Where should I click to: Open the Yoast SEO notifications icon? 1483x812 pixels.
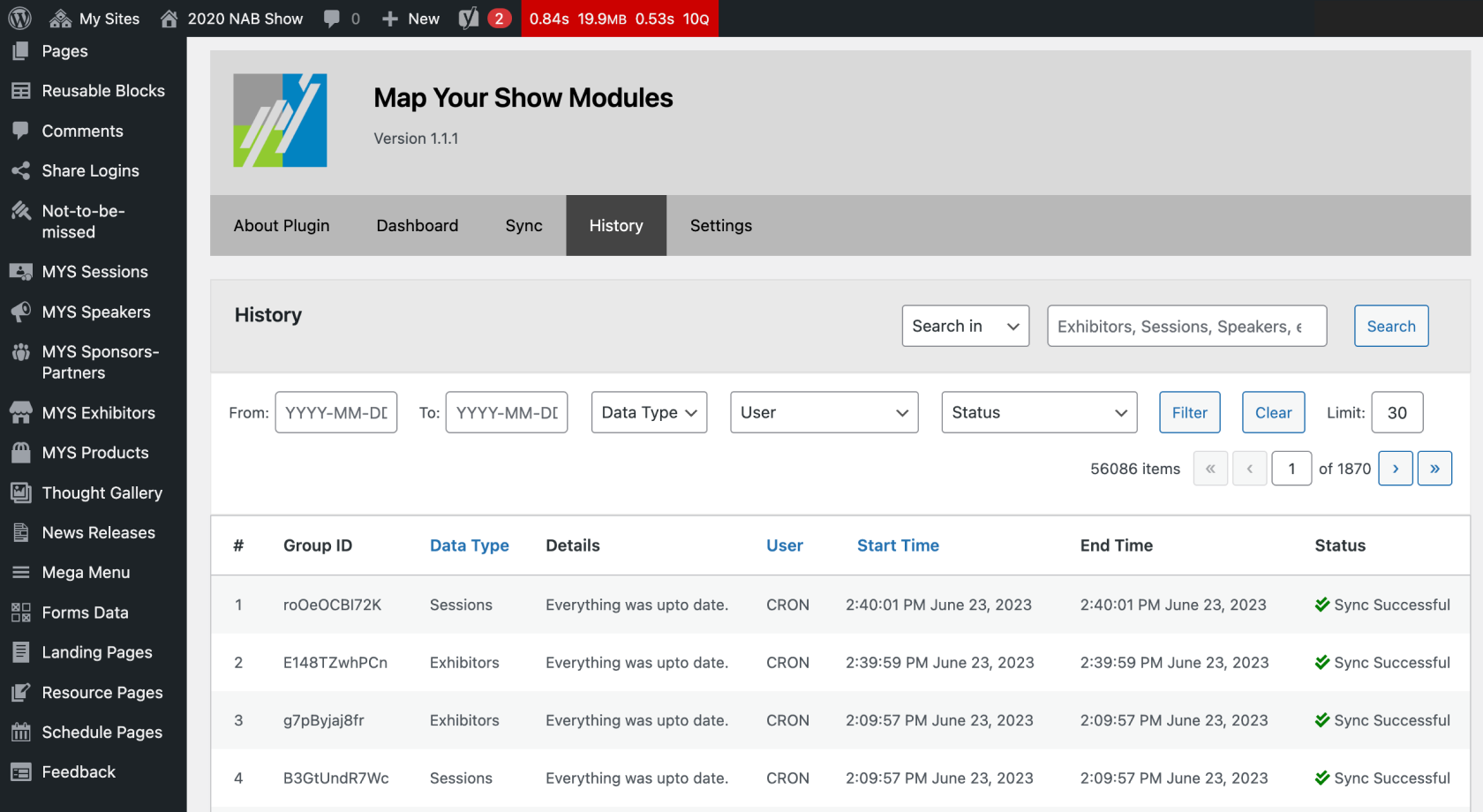pos(470,19)
